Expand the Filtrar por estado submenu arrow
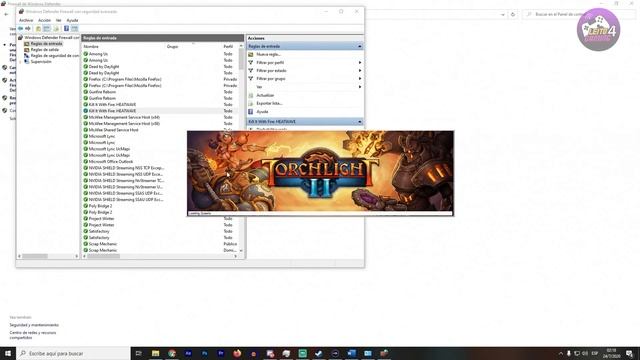This screenshot has width=640, height=360. 360,71
